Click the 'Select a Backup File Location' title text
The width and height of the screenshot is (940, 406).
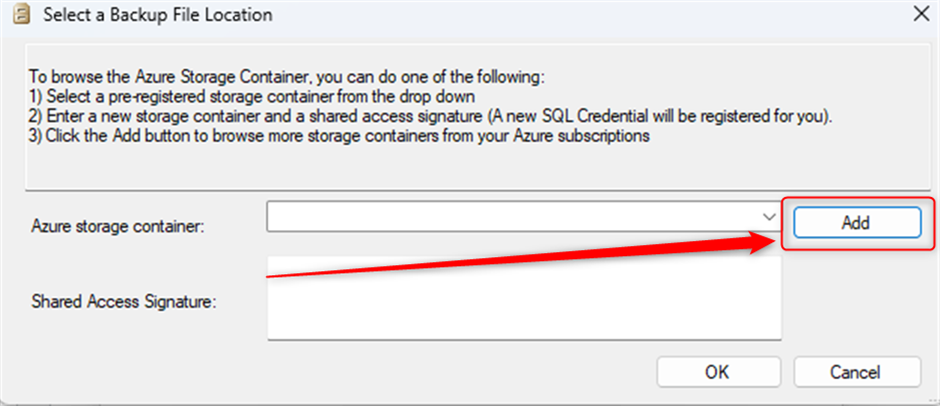tap(154, 15)
